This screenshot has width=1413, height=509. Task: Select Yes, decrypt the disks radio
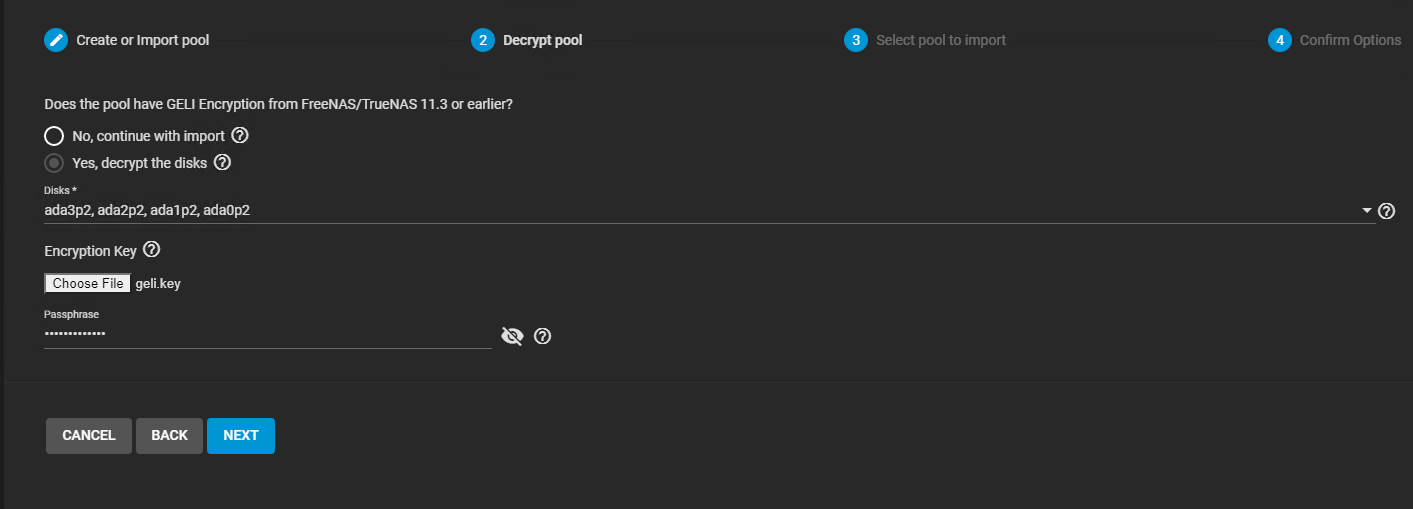click(x=54, y=162)
